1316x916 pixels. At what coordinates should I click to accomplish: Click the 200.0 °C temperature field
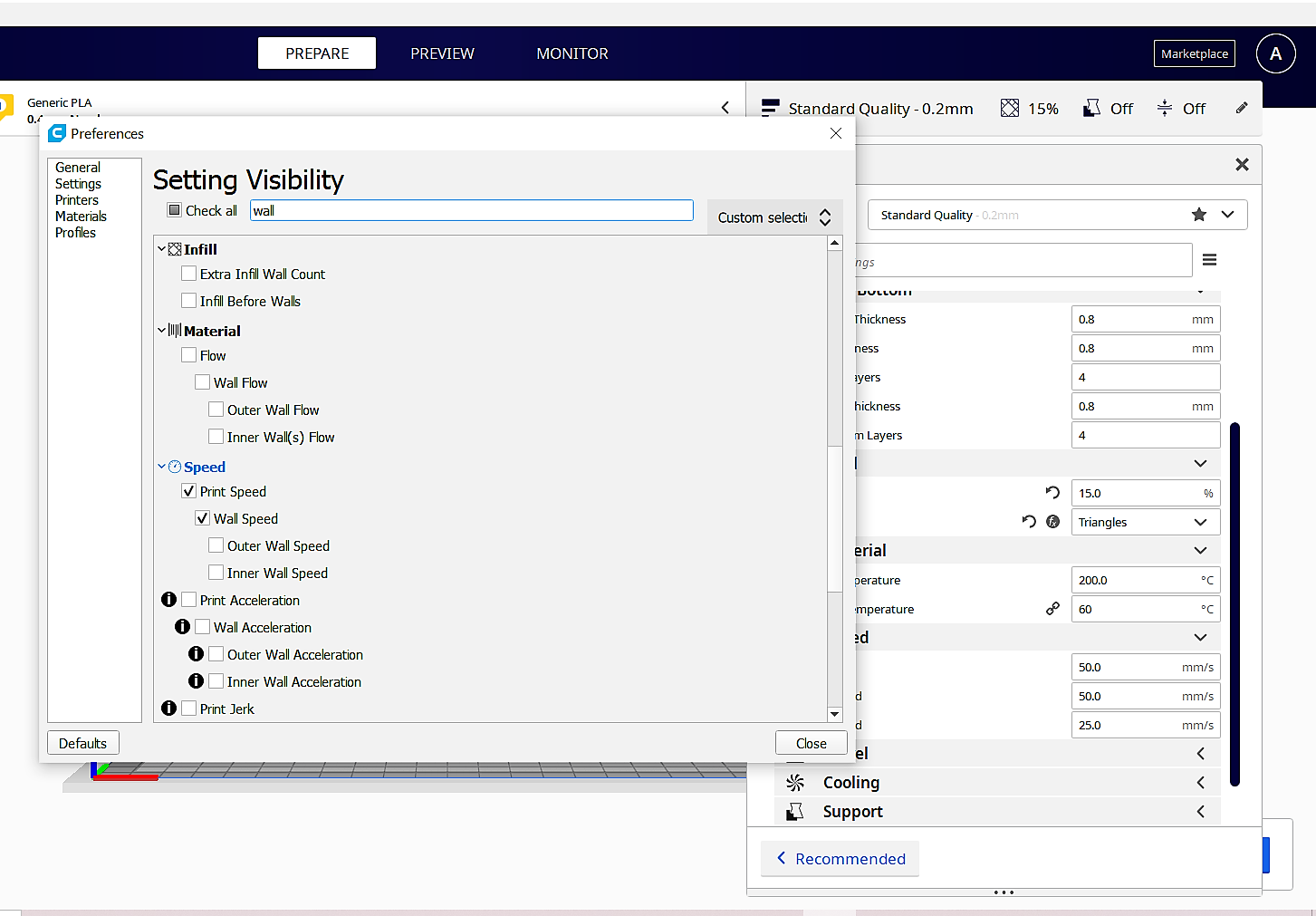point(1146,580)
